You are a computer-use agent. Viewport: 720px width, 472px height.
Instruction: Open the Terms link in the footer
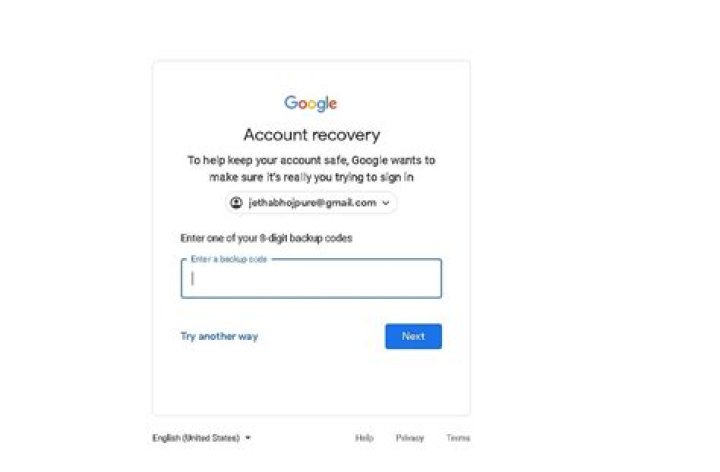pyautogui.click(x=458, y=438)
